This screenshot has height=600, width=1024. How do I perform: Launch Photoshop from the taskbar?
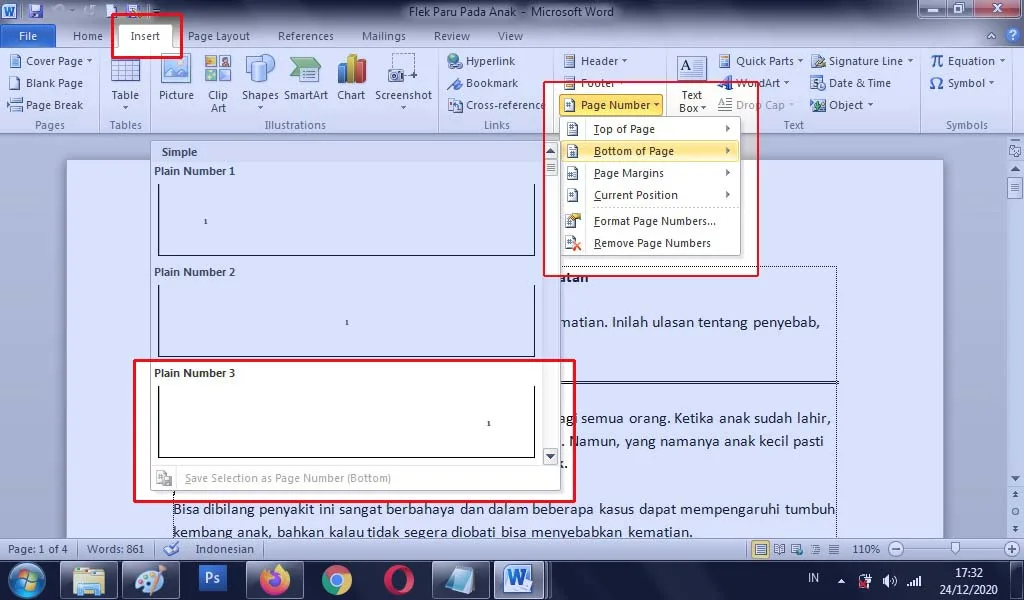pyautogui.click(x=213, y=580)
